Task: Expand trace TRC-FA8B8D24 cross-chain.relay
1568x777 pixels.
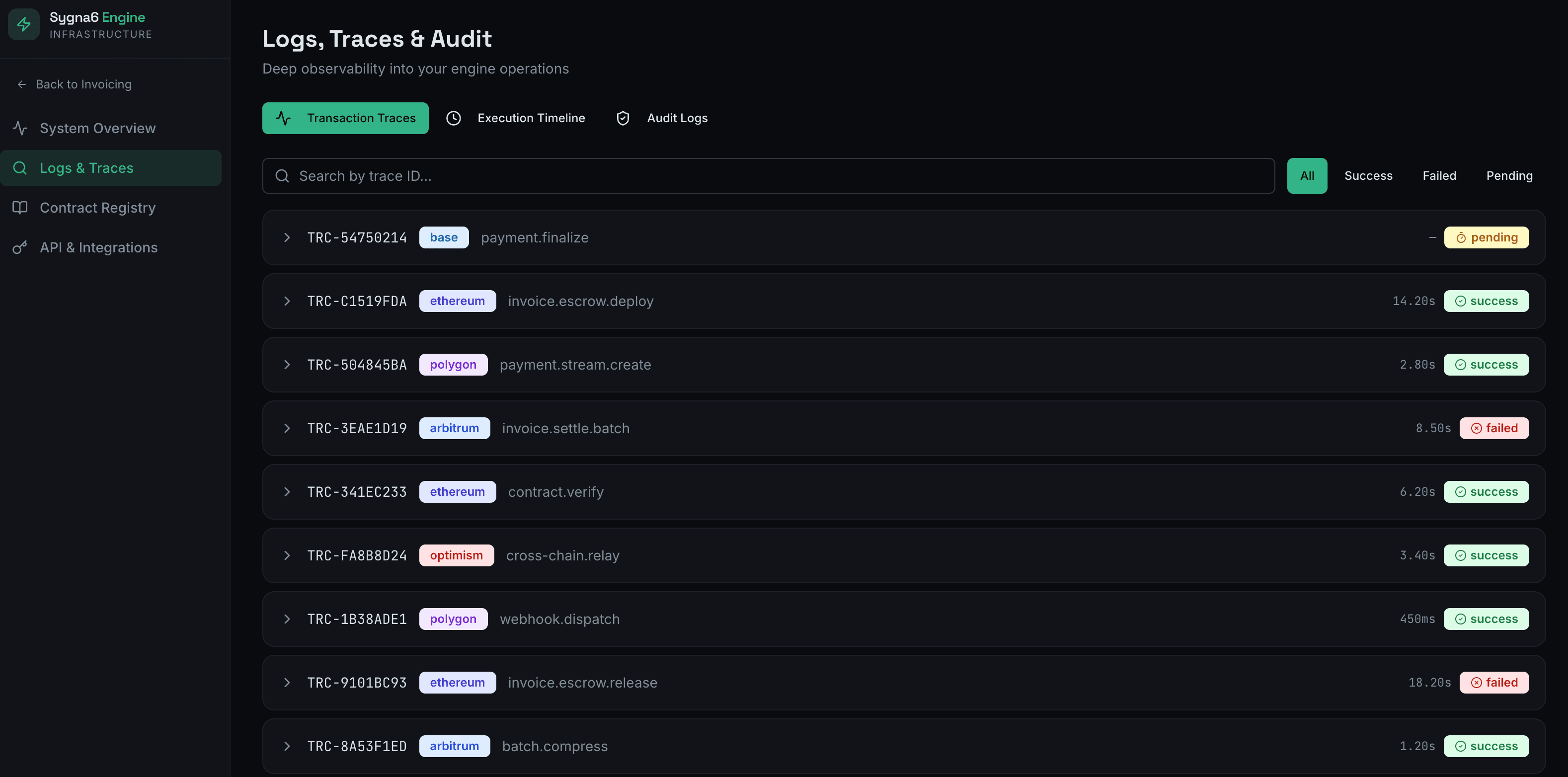Action: click(287, 555)
